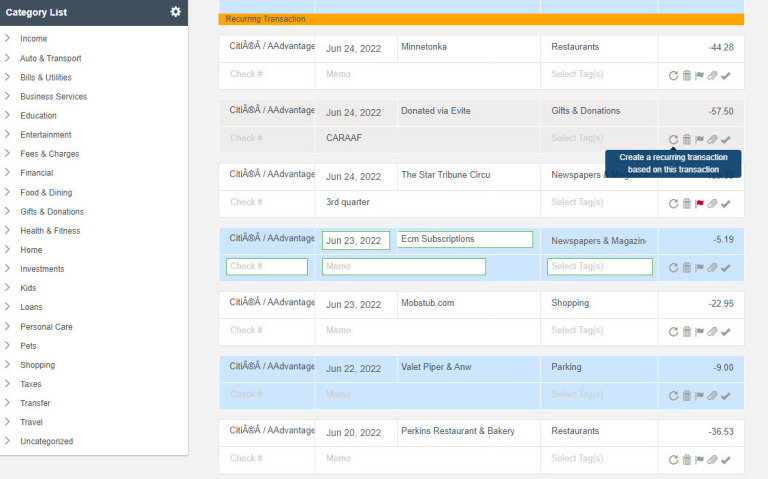The image size is (768, 479).
Task: Mark Valet Piper transaction cleared
Action: click(x=726, y=396)
